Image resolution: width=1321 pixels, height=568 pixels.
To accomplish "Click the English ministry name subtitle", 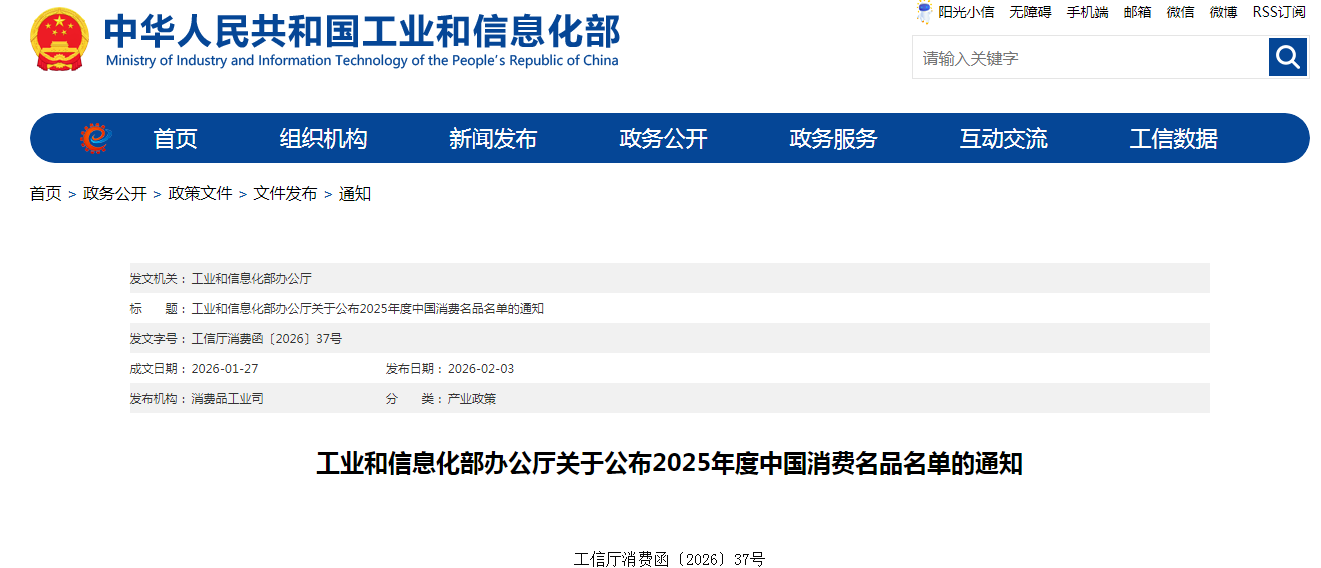I will pos(362,60).
